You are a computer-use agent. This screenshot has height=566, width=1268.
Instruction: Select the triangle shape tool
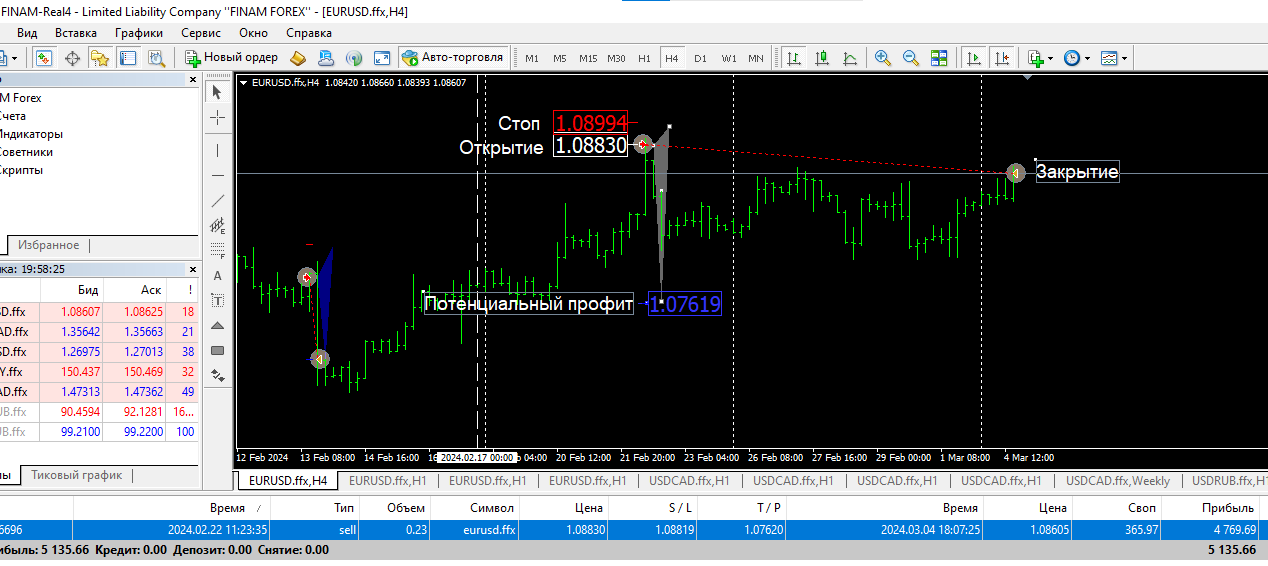217,325
